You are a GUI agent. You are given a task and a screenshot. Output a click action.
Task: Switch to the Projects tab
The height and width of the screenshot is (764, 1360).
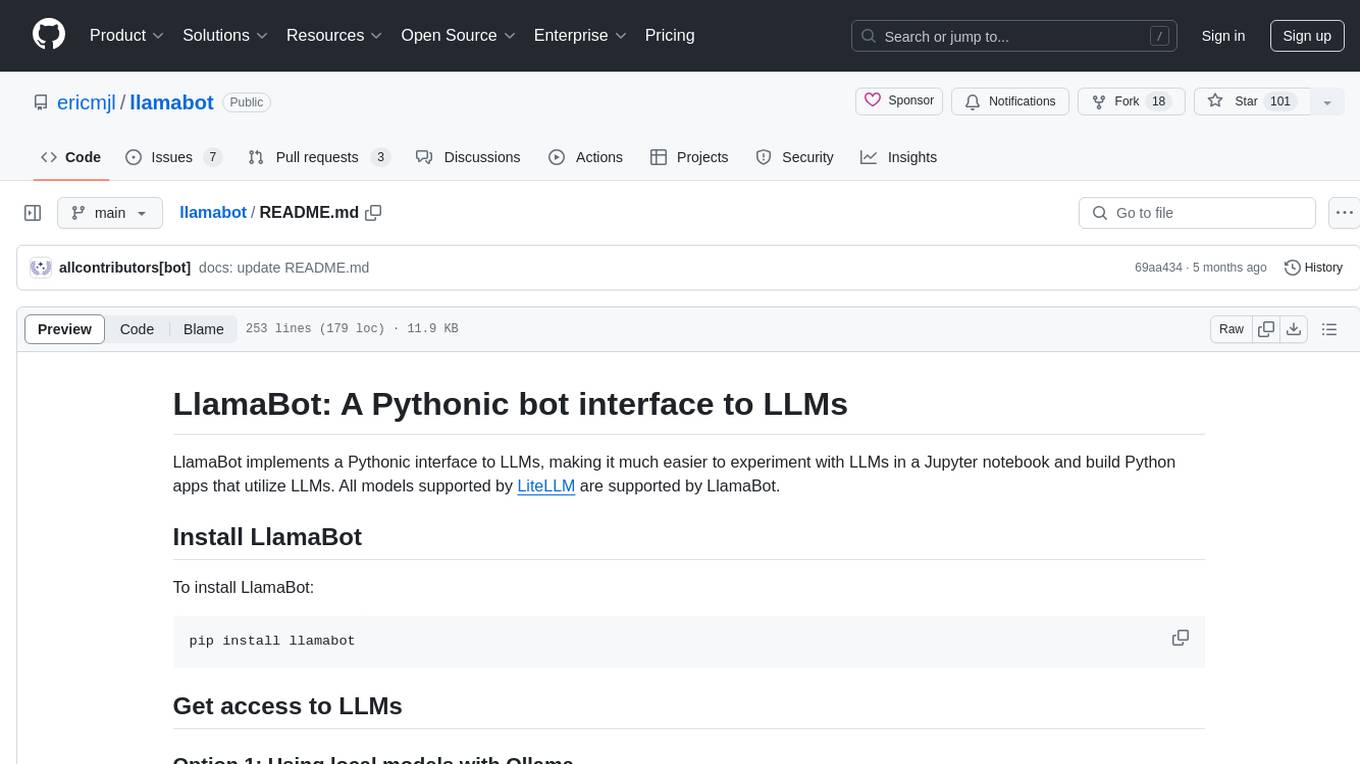click(689, 157)
